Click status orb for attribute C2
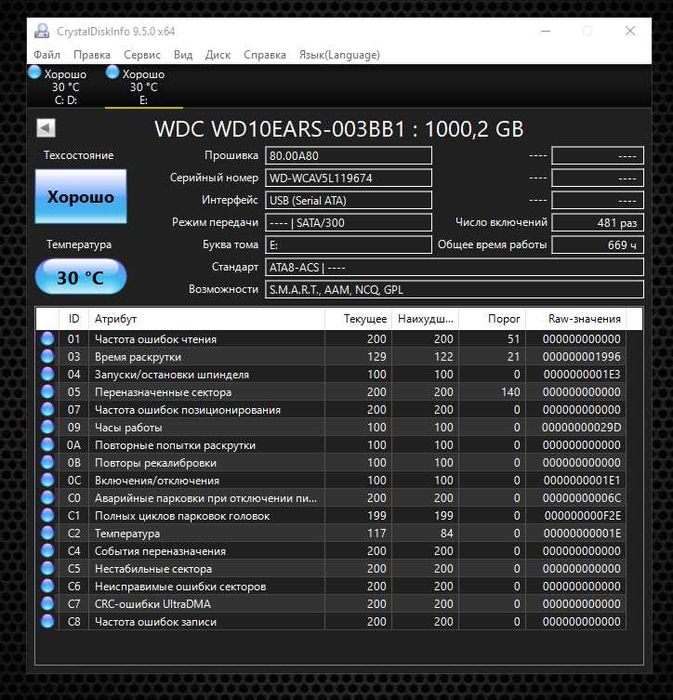This screenshot has width=673, height=700. [x=47, y=533]
